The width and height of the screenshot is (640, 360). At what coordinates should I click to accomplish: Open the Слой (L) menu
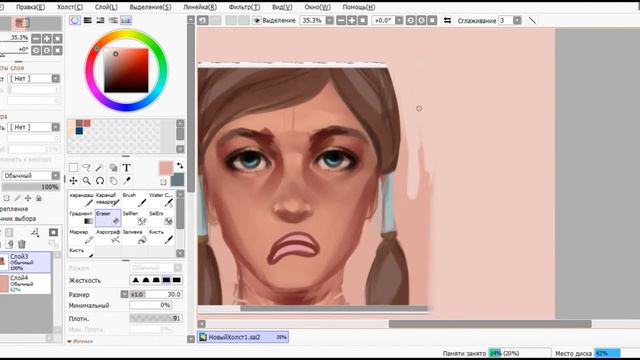[106, 7]
